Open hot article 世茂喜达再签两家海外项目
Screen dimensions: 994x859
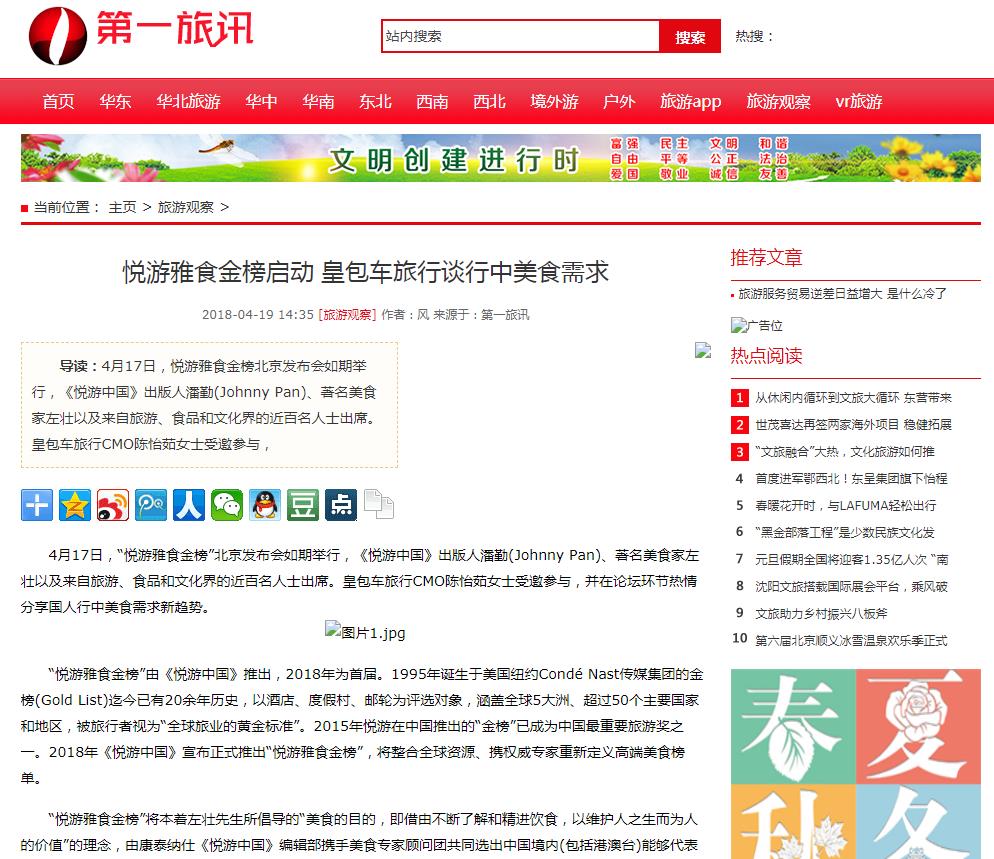tap(853, 425)
